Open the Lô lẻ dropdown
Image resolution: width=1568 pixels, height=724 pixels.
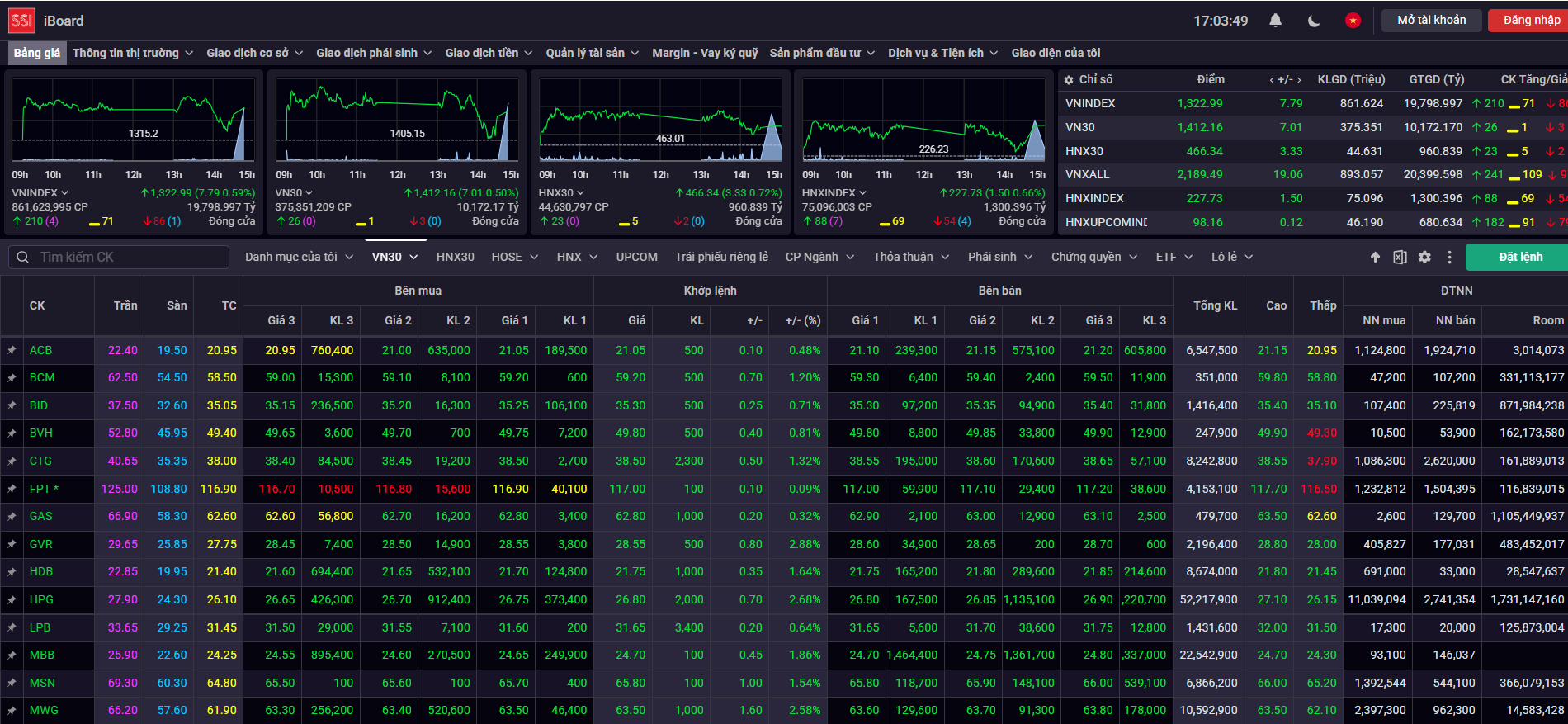point(1232,258)
